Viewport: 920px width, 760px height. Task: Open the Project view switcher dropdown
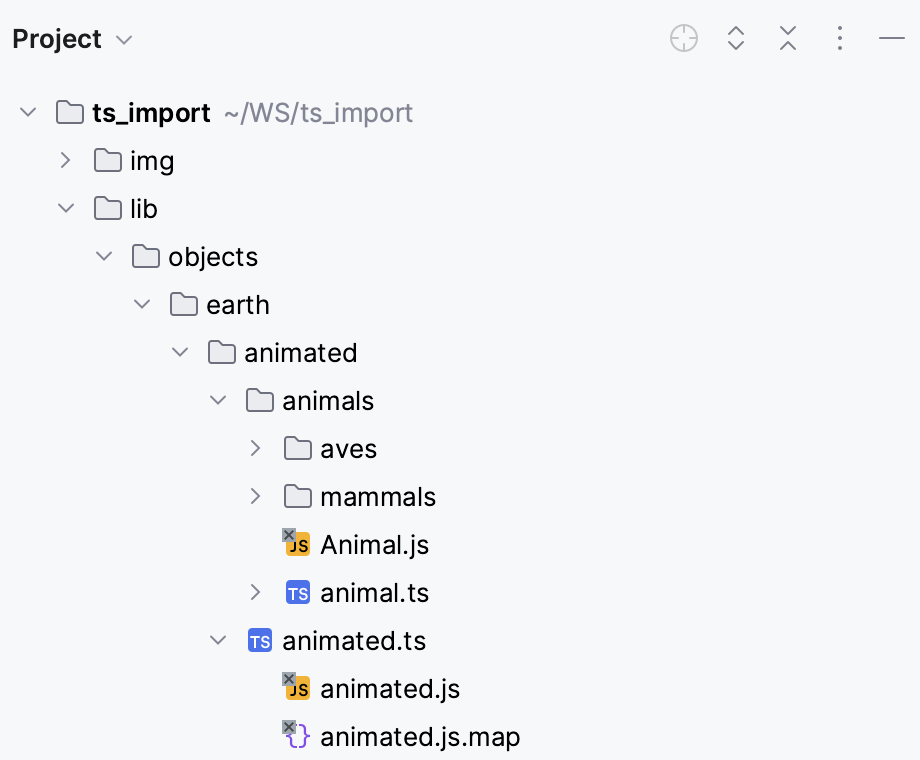[x=122, y=40]
